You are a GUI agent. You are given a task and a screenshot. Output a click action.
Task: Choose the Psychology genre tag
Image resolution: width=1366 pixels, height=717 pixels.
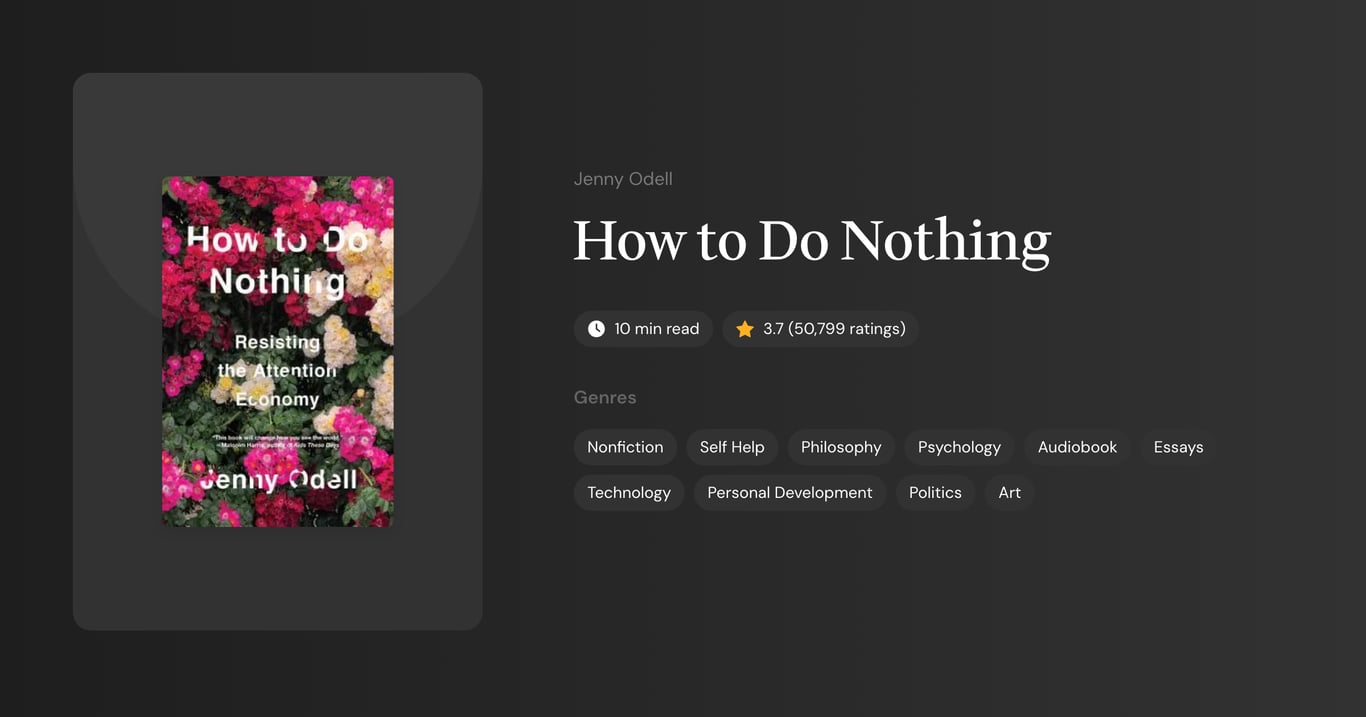click(959, 447)
